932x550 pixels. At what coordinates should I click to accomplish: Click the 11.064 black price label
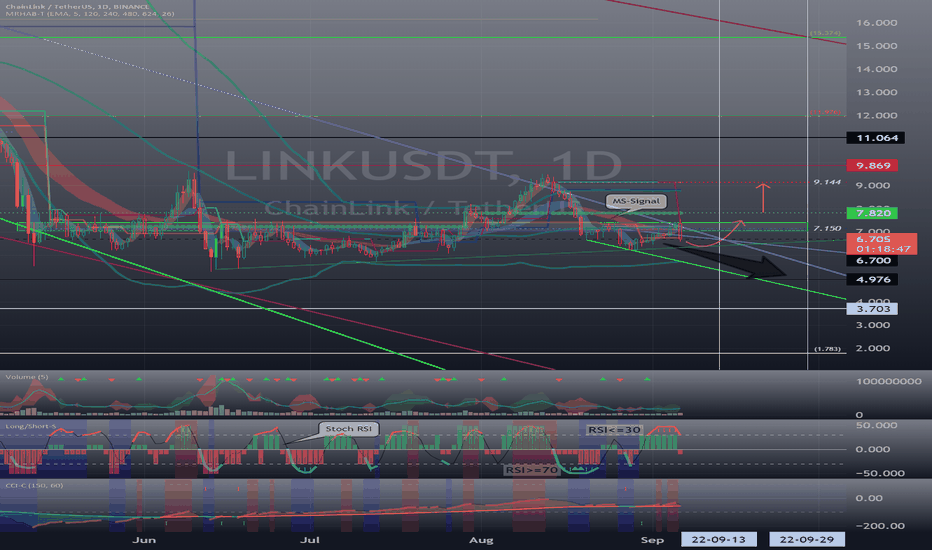coord(876,138)
